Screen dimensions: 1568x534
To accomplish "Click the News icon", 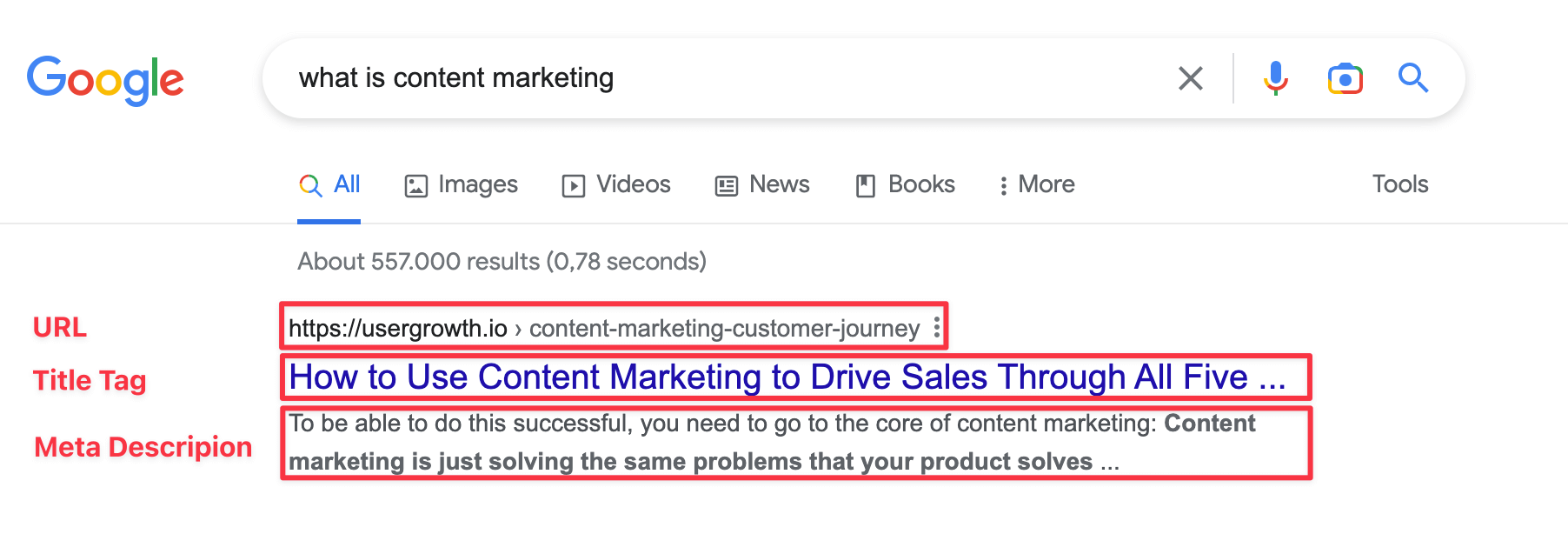I will pyautogui.click(x=727, y=184).
